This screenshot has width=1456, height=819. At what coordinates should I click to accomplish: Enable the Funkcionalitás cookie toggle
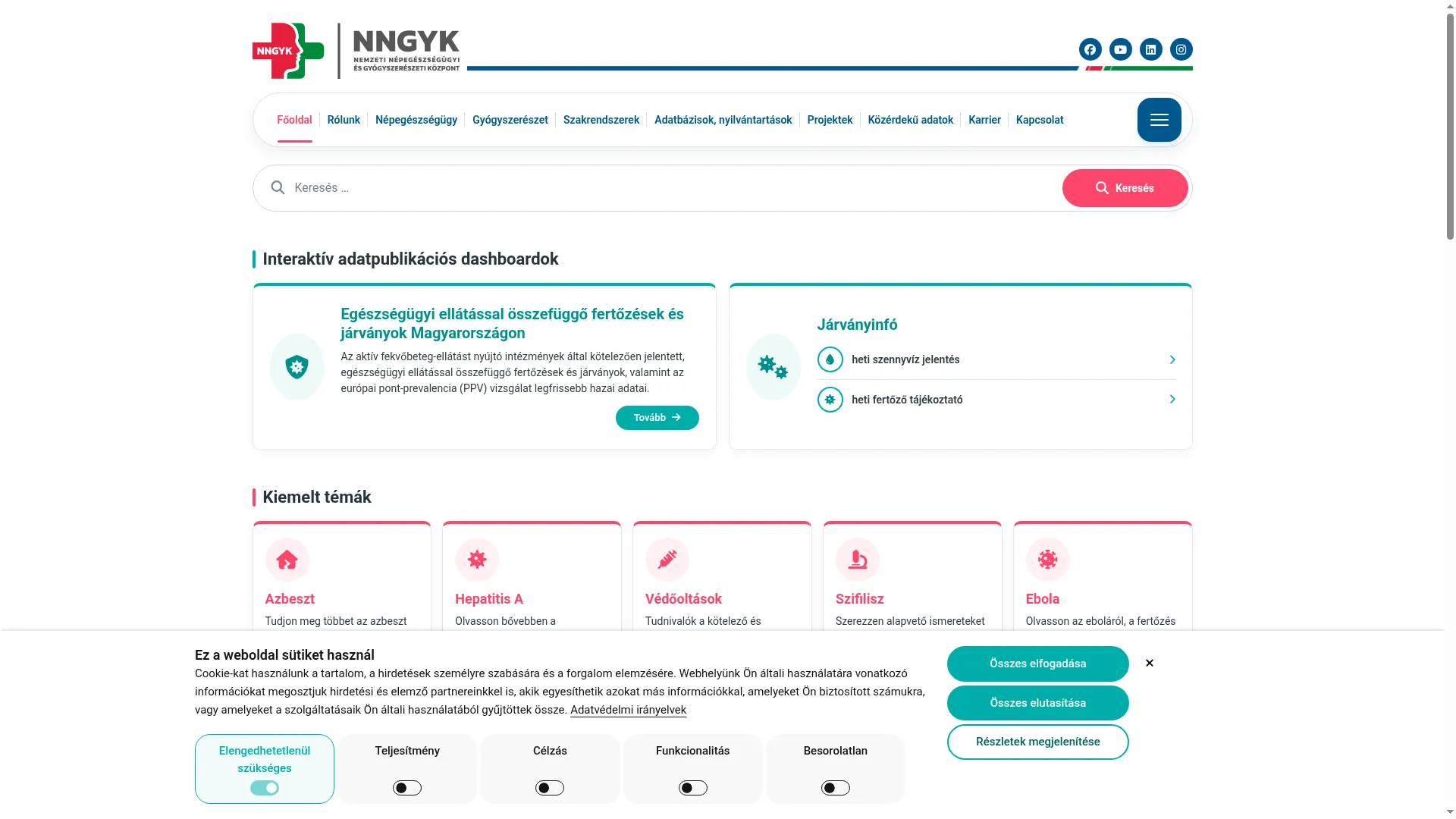pyautogui.click(x=693, y=788)
